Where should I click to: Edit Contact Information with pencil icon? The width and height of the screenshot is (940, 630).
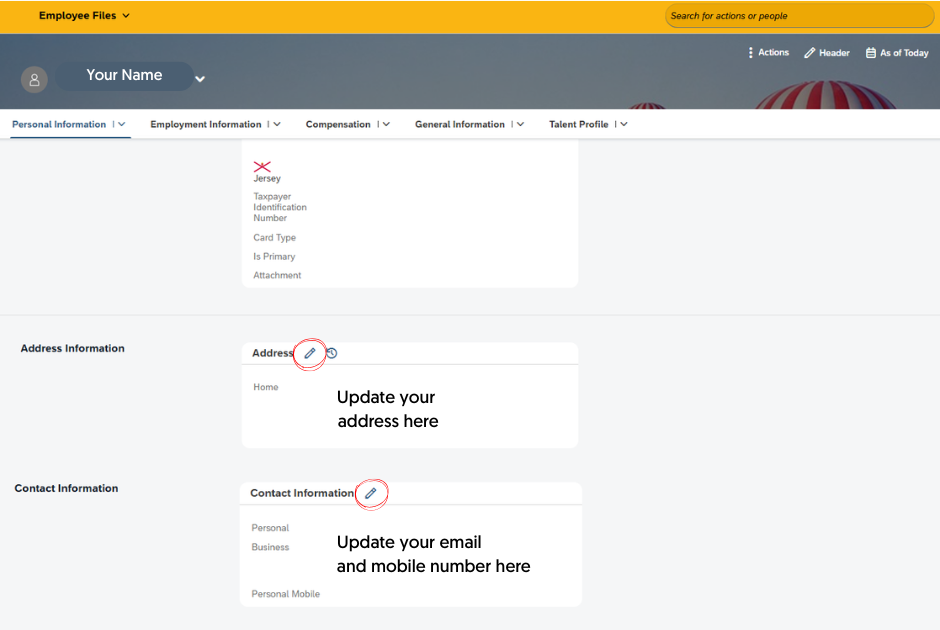371,493
